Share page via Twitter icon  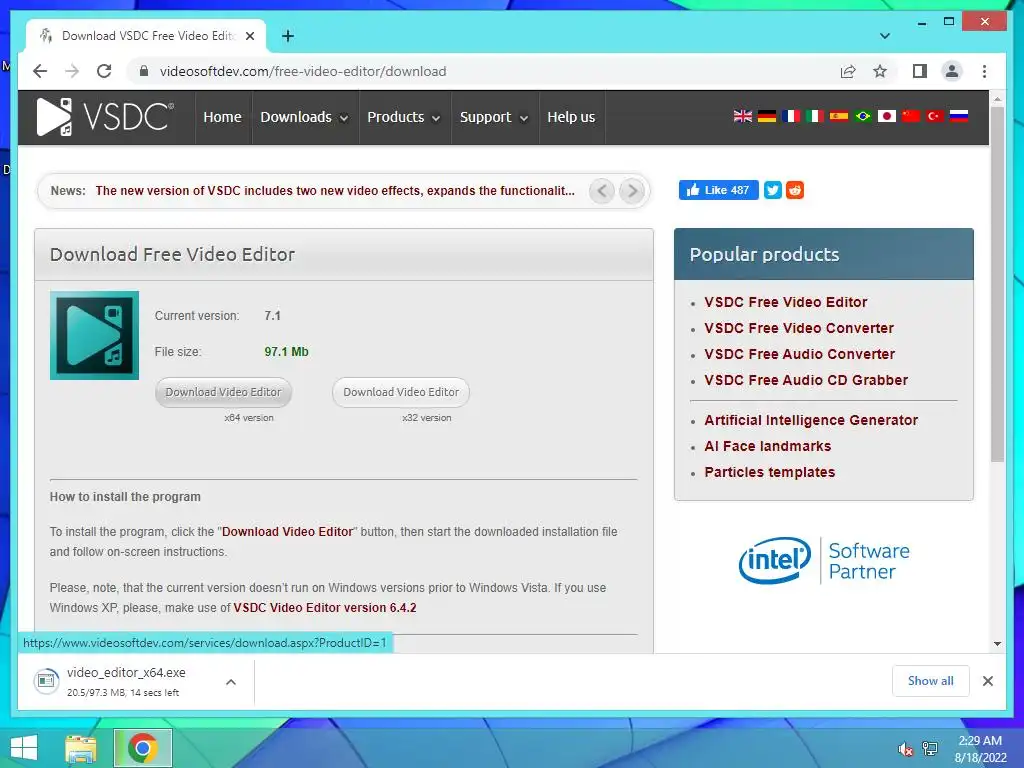point(773,190)
